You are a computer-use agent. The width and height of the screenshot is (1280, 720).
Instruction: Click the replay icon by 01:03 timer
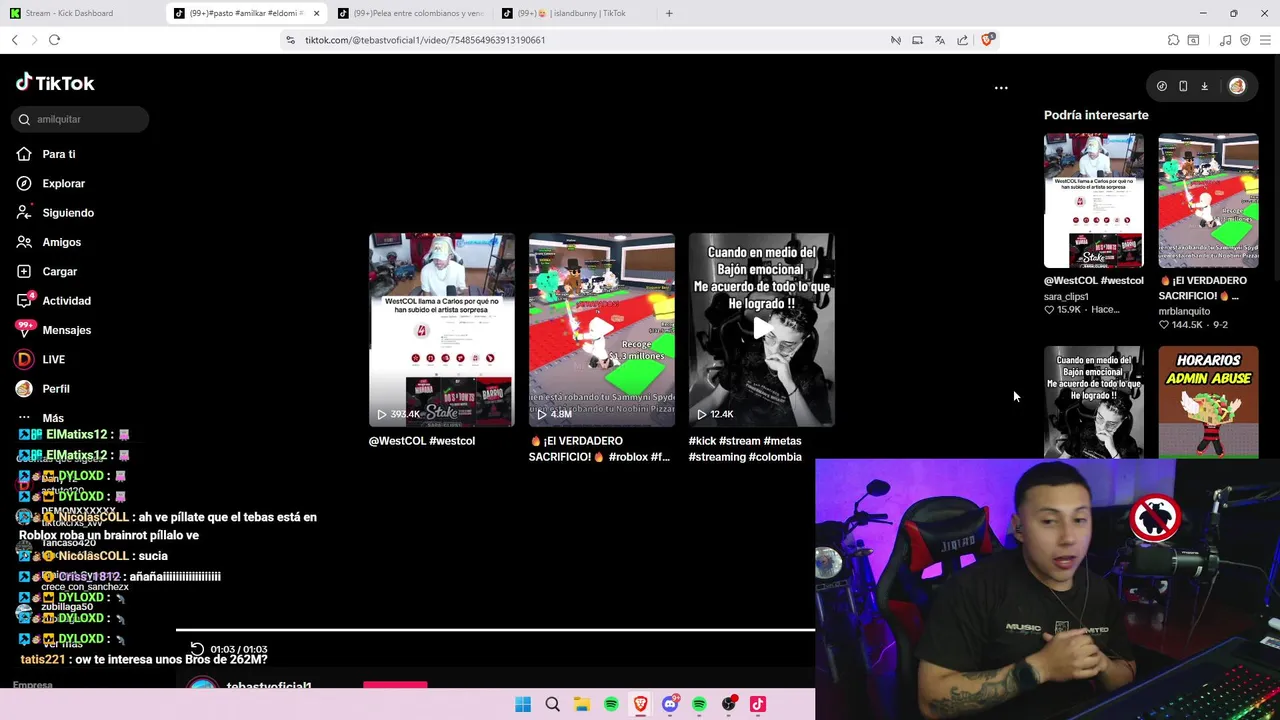(x=197, y=649)
